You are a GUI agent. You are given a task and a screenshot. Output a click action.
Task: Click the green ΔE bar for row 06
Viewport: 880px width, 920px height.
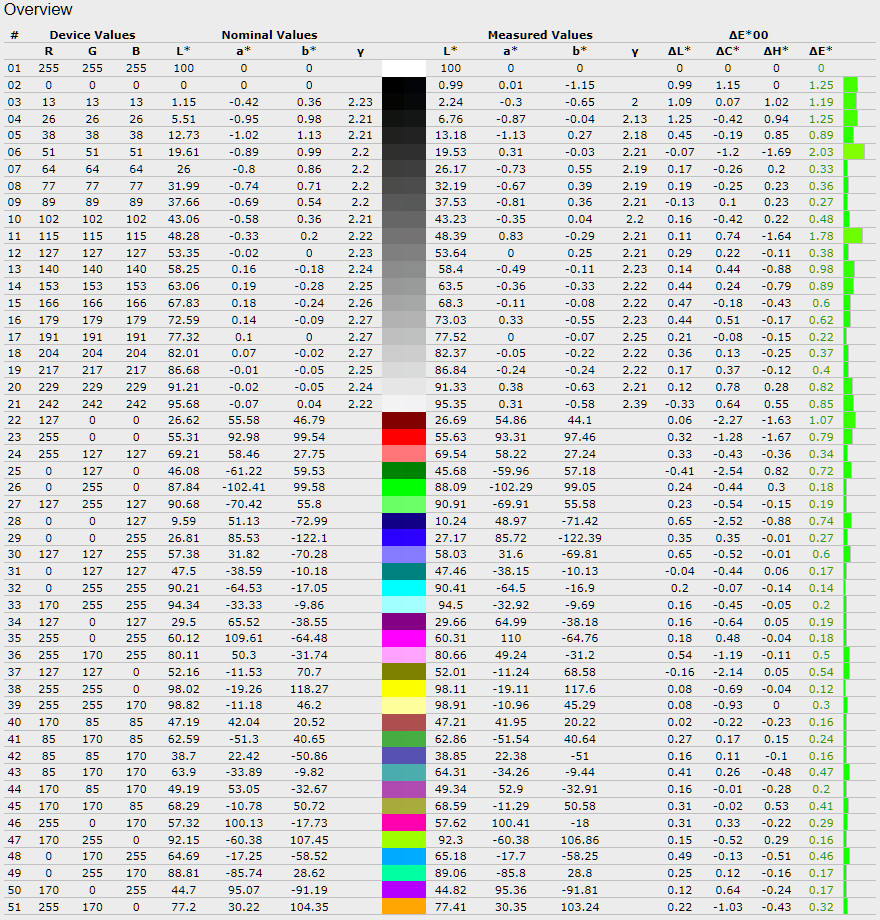click(x=853, y=152)
